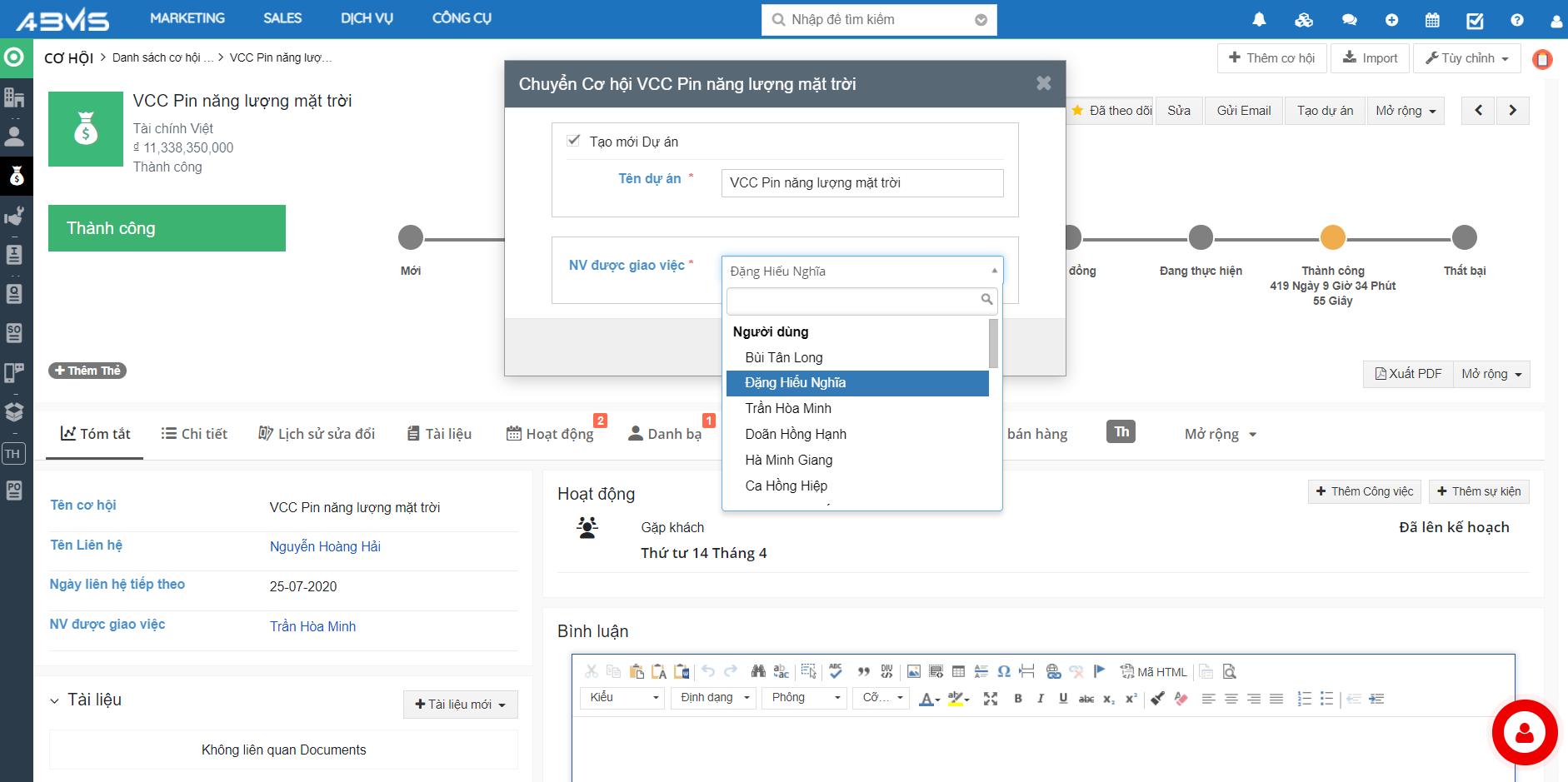This screenshot has width=1568, height=782.
Task: Select Trần Hòa Minh from user list
Action: [788, 408]
